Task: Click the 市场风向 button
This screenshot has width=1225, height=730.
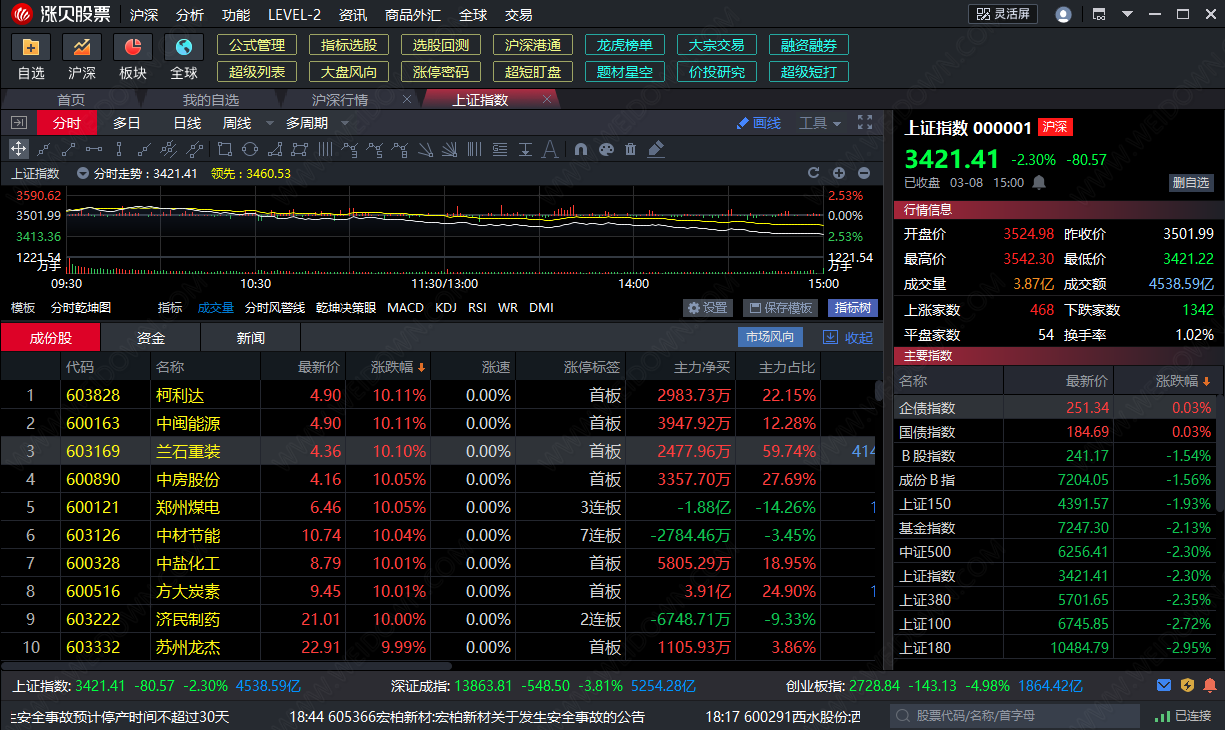Action: point(770,338)
